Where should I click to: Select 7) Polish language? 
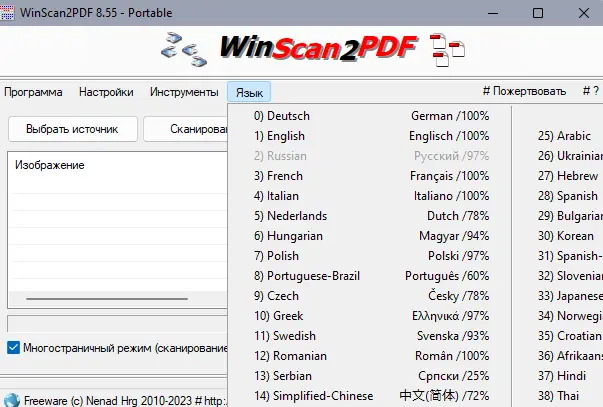(x=371, y=256)
